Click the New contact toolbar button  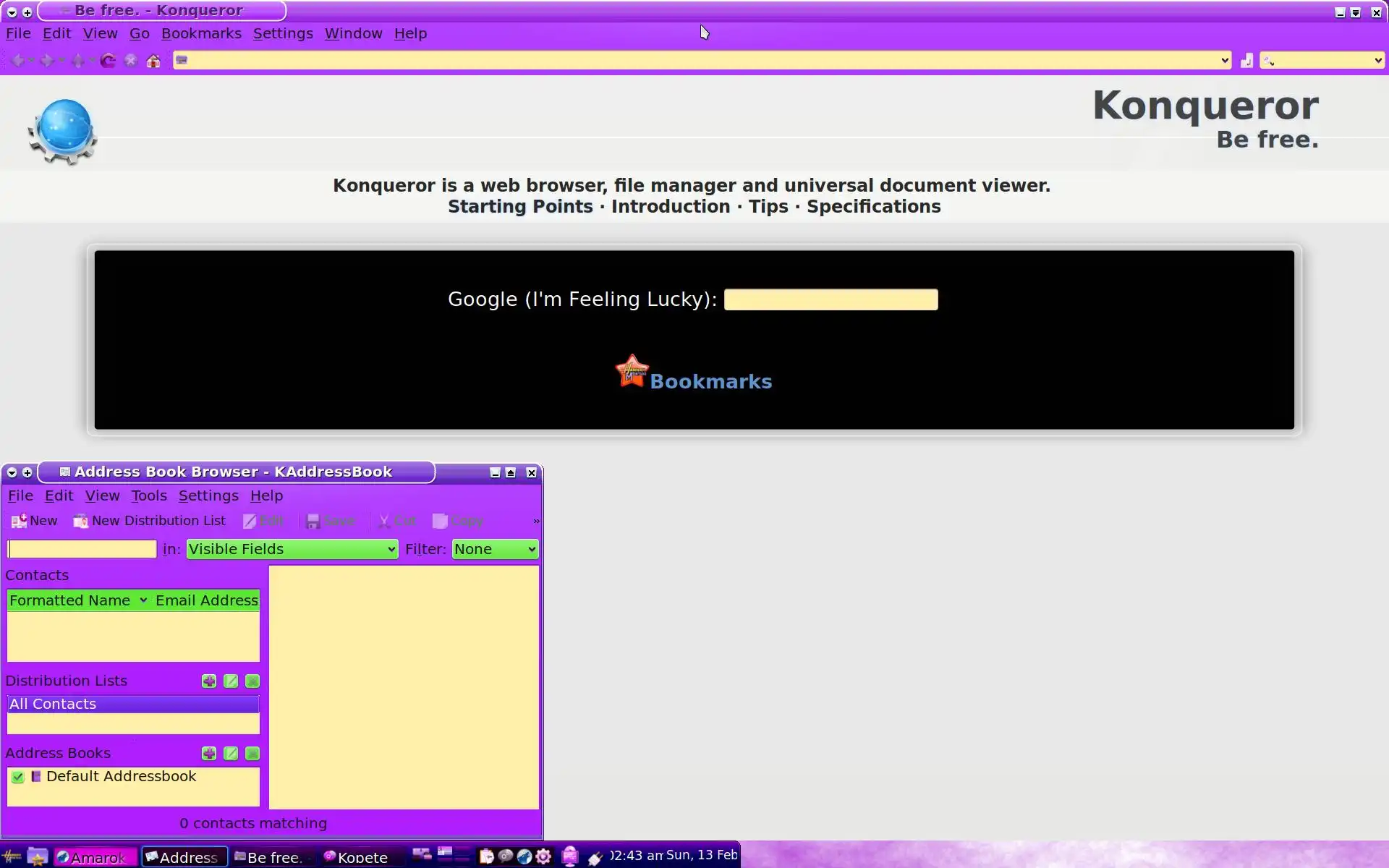(x=34, y=521)
